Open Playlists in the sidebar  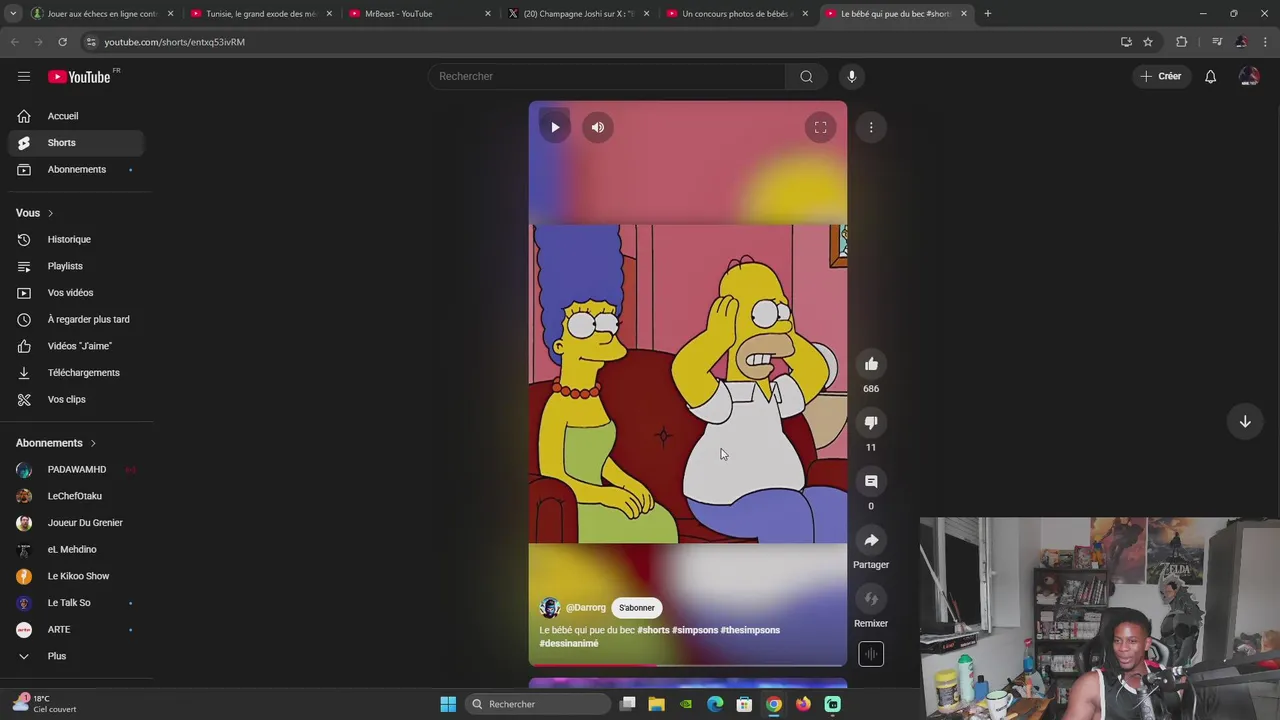click(76, 266)
